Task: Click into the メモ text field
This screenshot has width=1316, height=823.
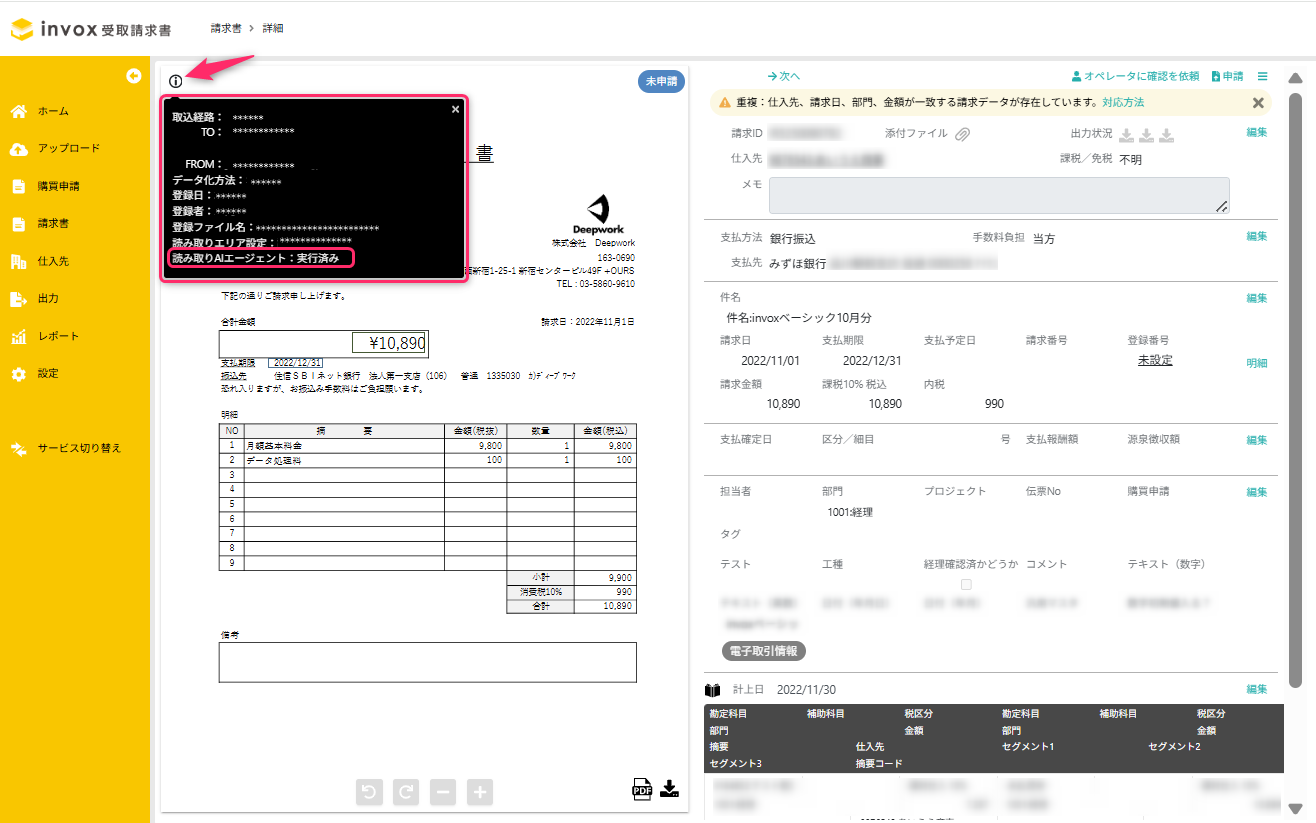Action: (x=998, y=195)
